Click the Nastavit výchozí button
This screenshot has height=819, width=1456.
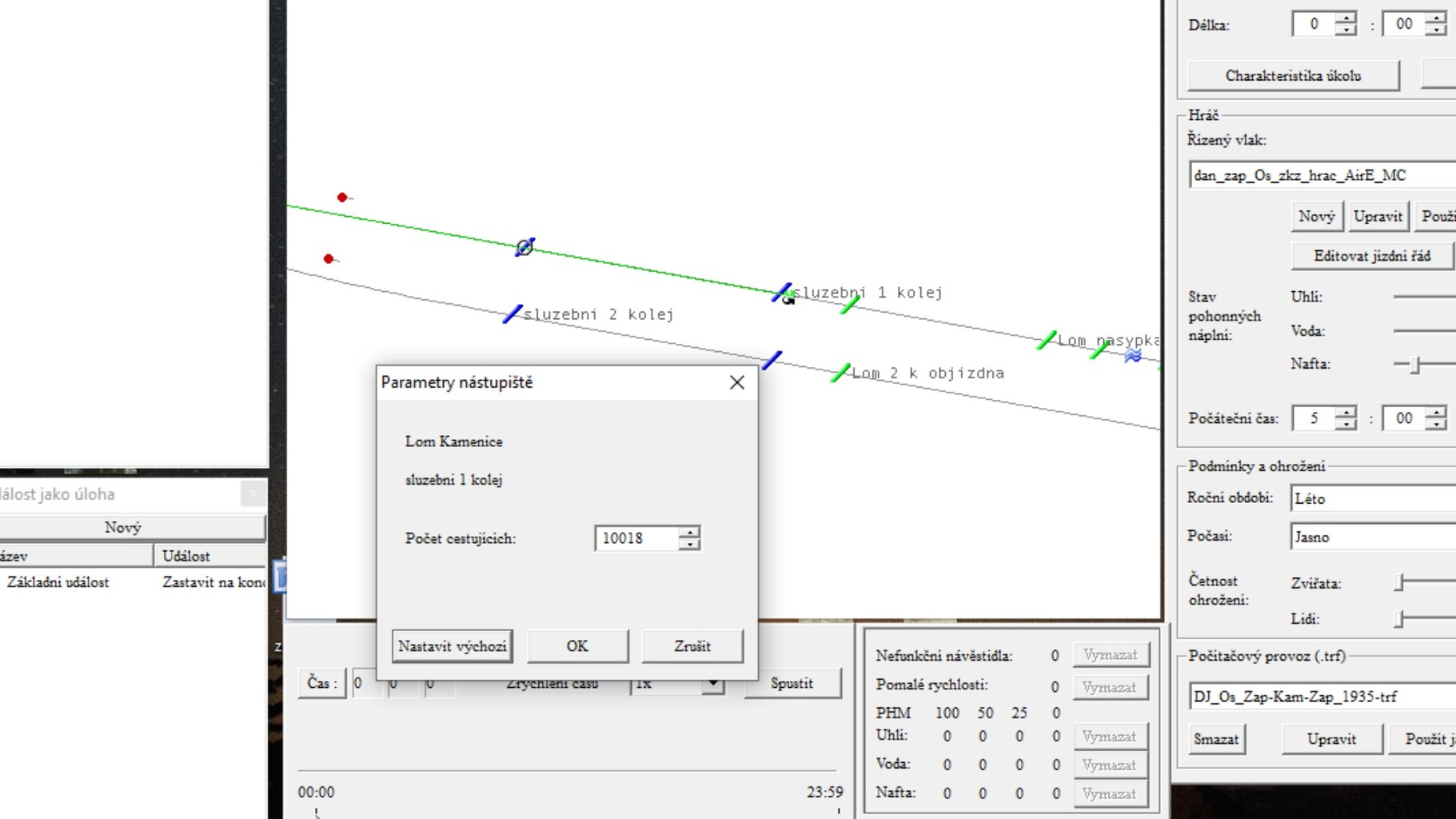click(453, 646)
